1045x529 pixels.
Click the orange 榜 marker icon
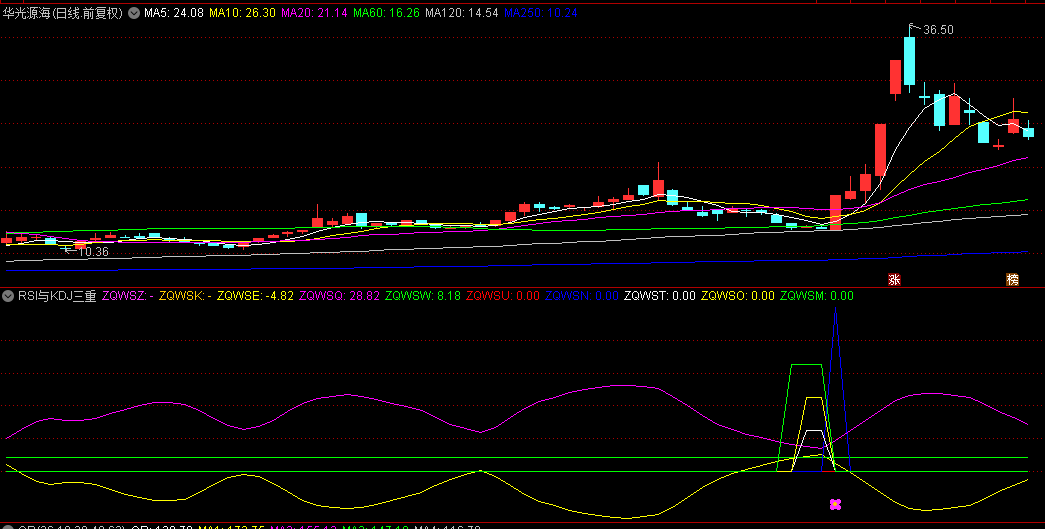point(1012,280)
